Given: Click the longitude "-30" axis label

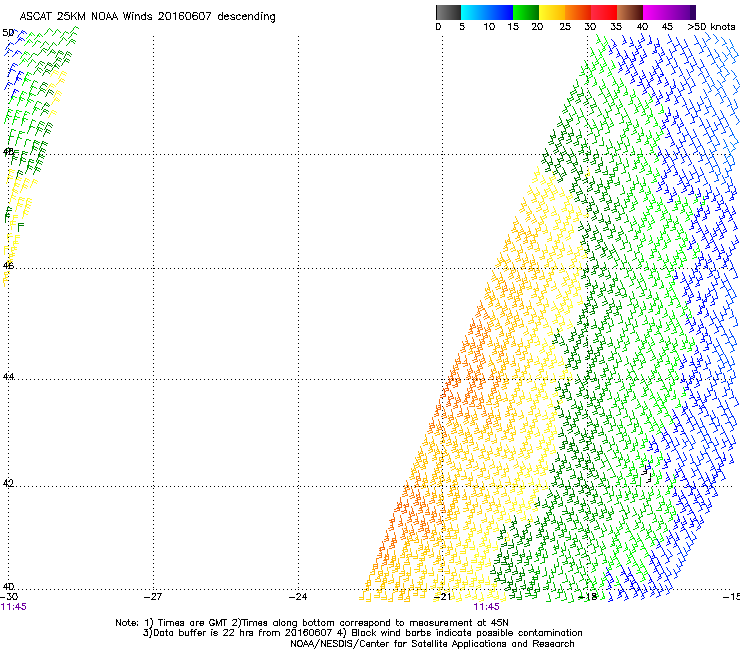Looking at the screenshot, I should (9, 597).
